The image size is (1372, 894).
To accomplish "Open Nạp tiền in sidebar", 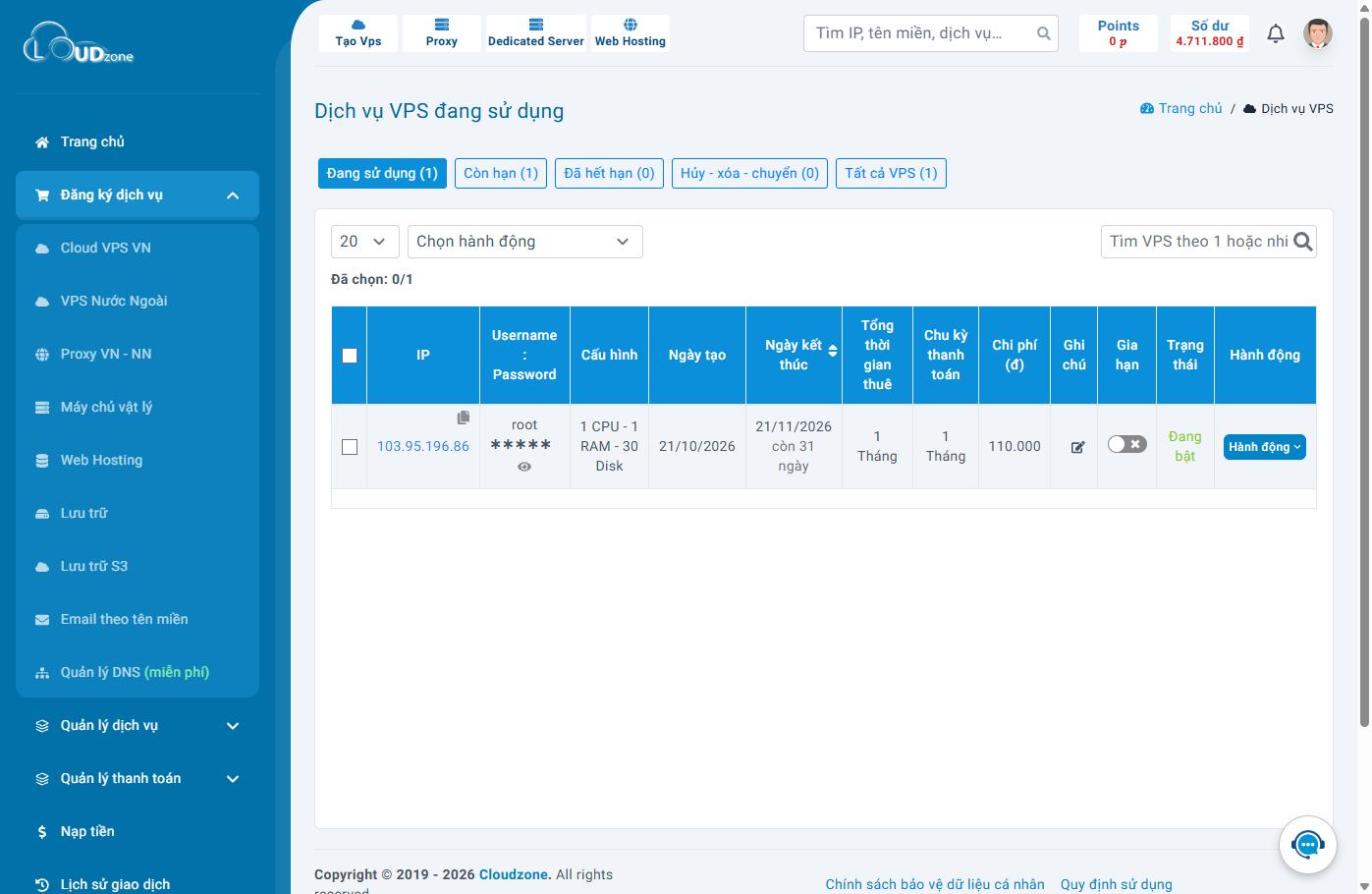I will [x=137, y=831].
